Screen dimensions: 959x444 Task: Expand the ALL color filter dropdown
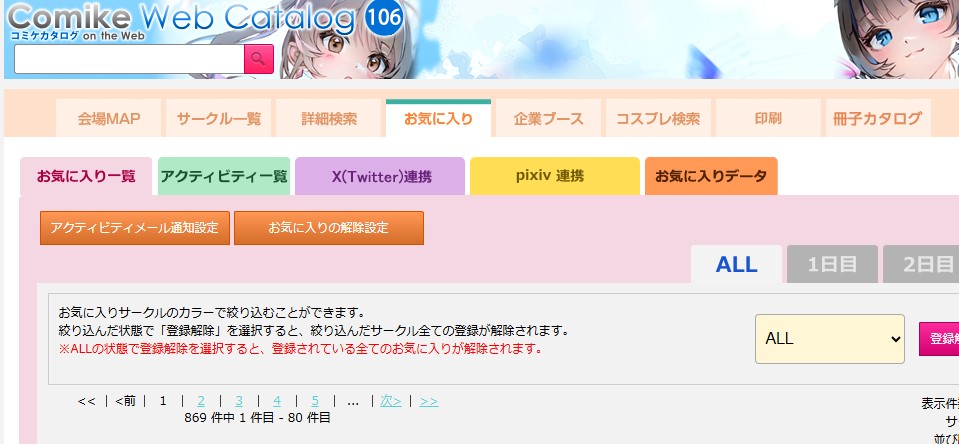830,339
